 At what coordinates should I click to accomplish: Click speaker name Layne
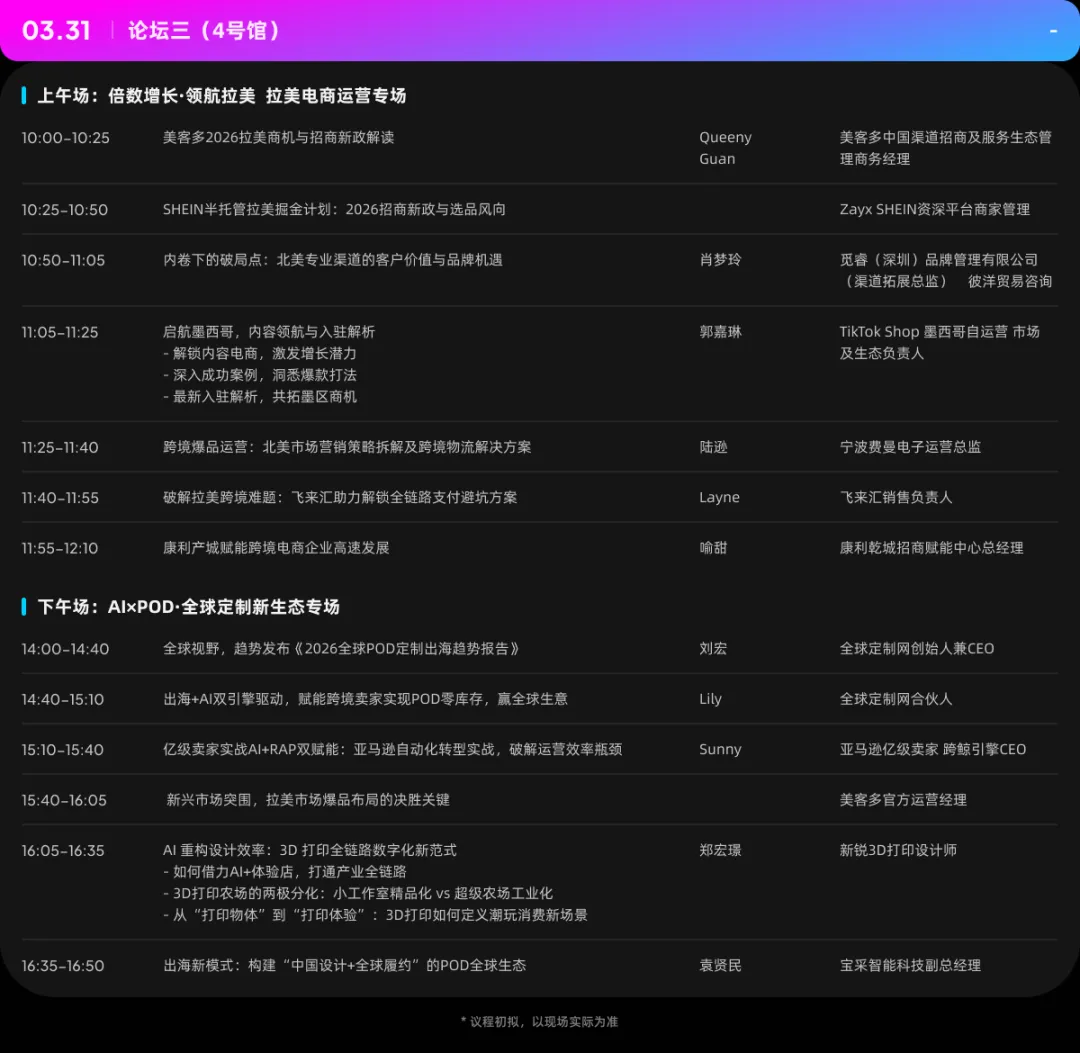(x=719, y=497)
